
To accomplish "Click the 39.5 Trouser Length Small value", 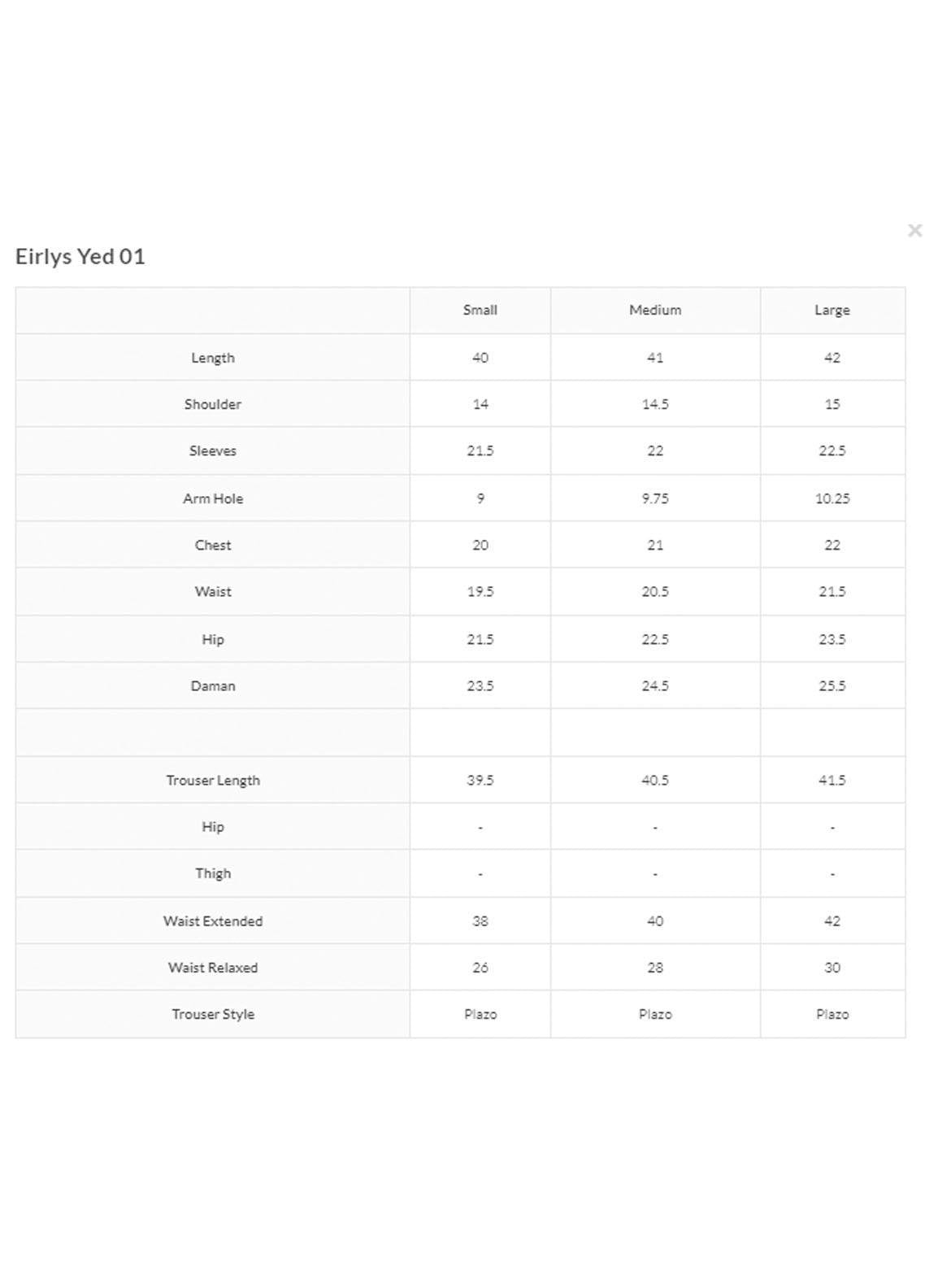I will point(480,780).
